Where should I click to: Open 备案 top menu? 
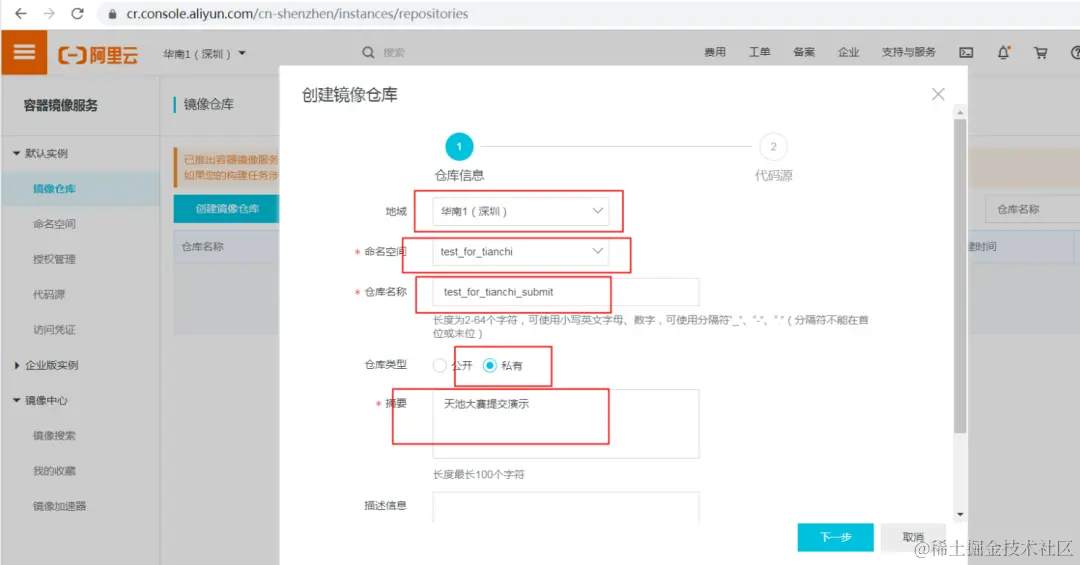(804, 52)
